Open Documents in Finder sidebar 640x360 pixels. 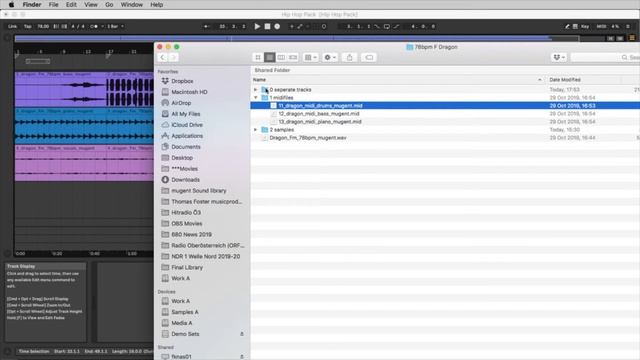pos(186,147)
